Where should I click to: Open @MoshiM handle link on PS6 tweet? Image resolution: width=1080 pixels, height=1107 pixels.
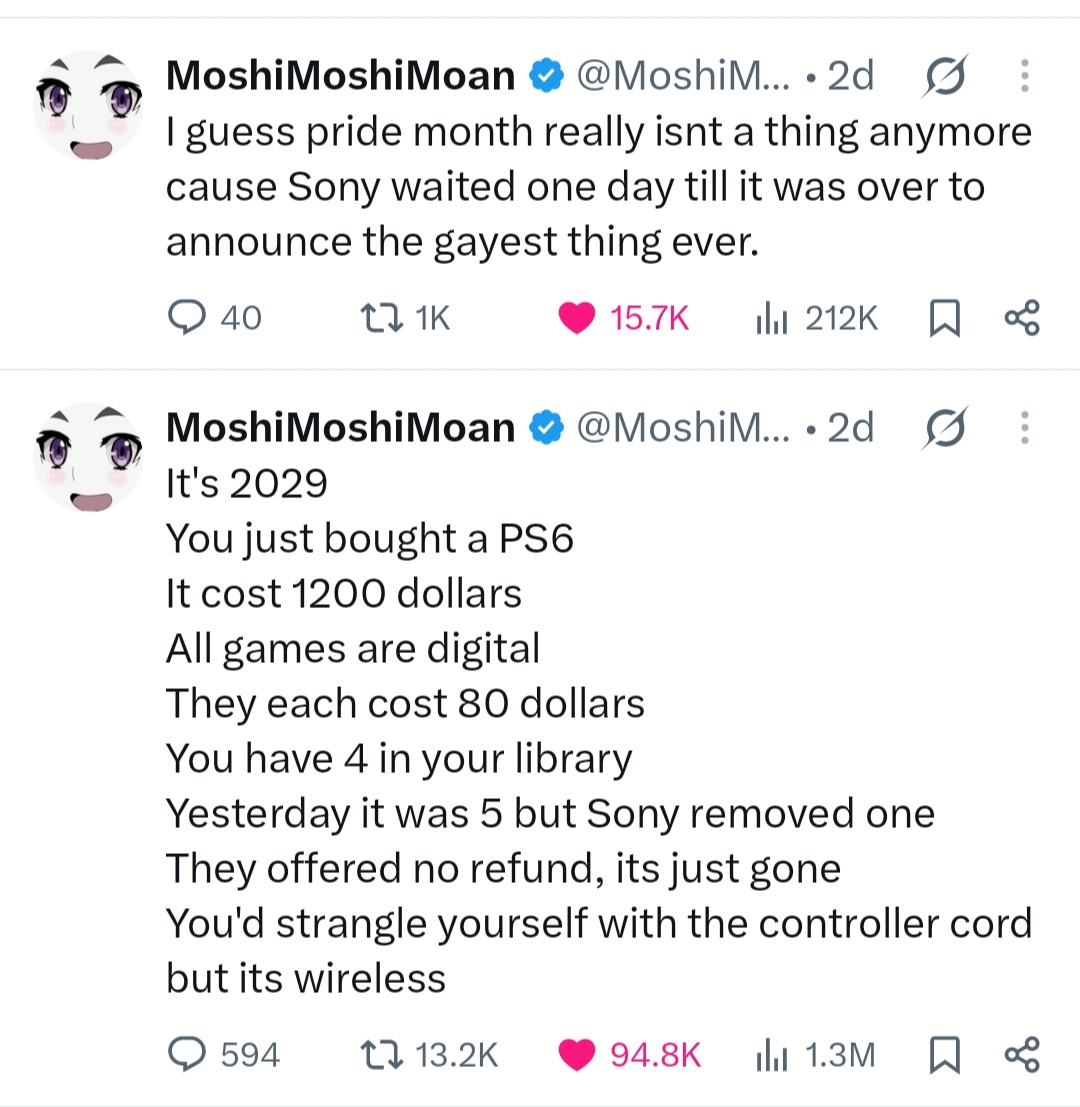click(683, 428)
